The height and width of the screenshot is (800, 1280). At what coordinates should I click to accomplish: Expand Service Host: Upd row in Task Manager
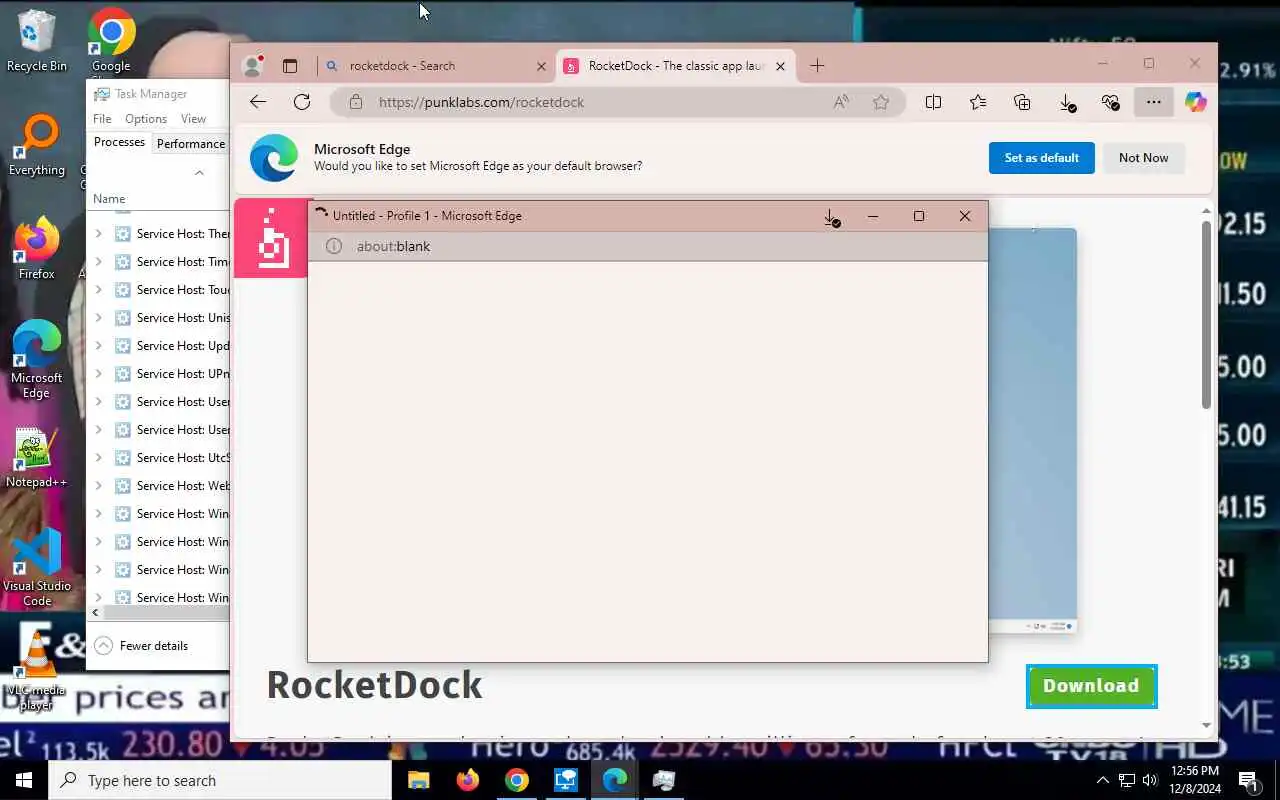(98, 346)
